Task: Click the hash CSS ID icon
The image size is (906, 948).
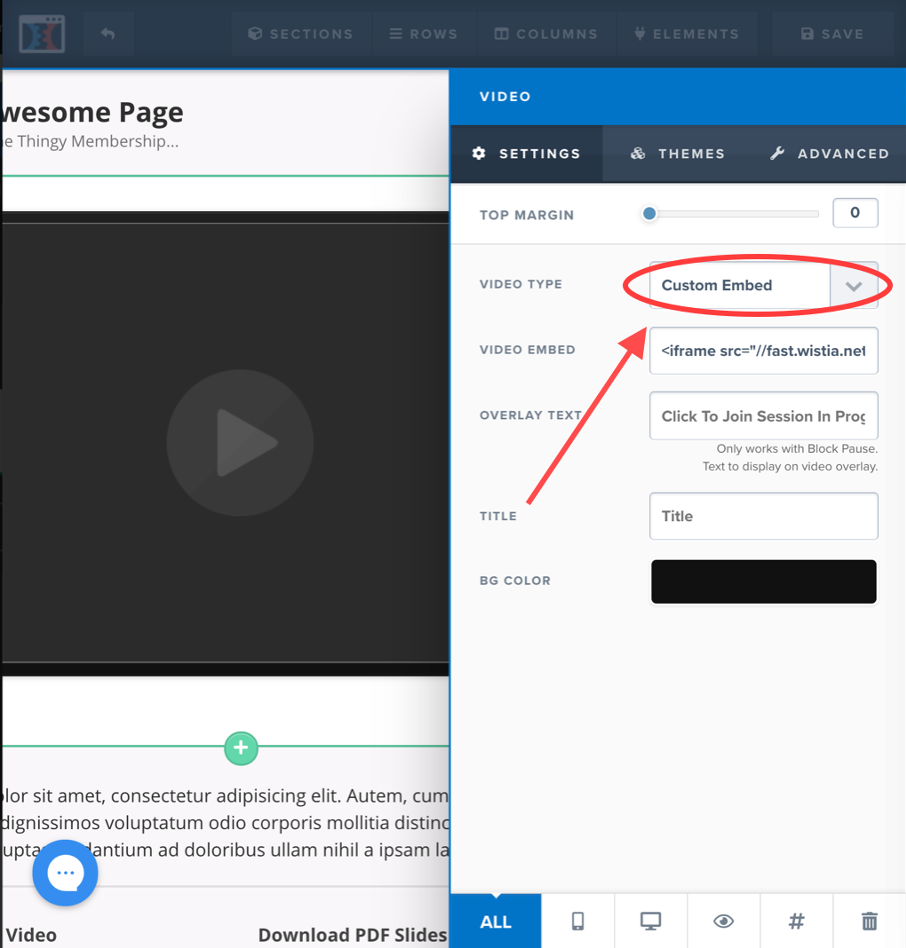Action: [797, 921]
